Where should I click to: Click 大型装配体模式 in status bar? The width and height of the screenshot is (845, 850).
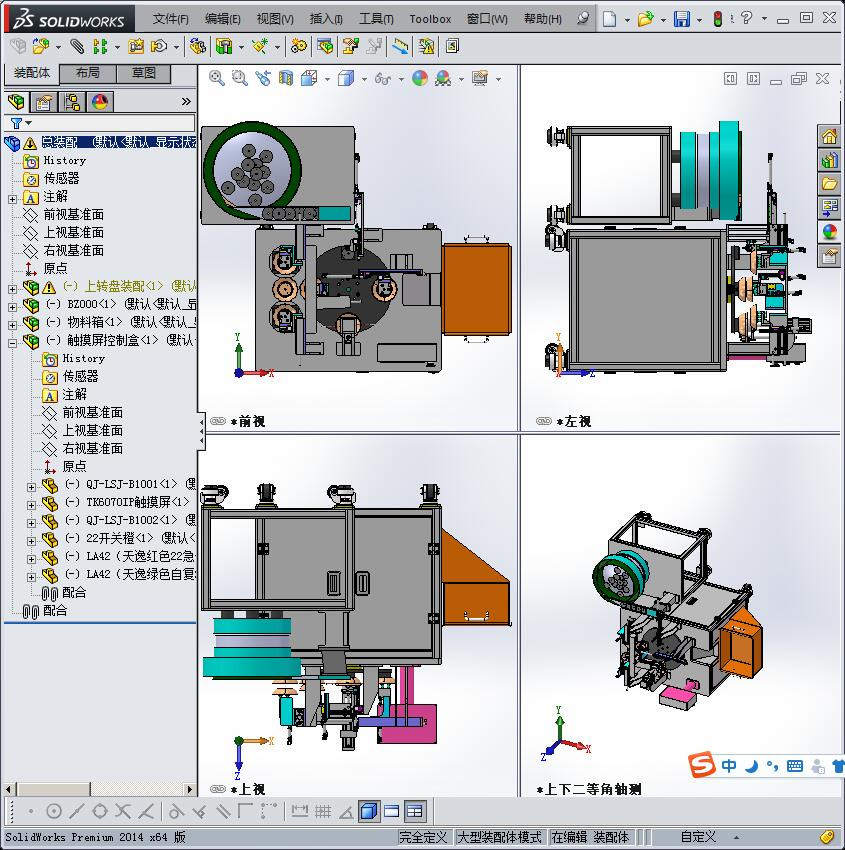click(x=500, y=837)
